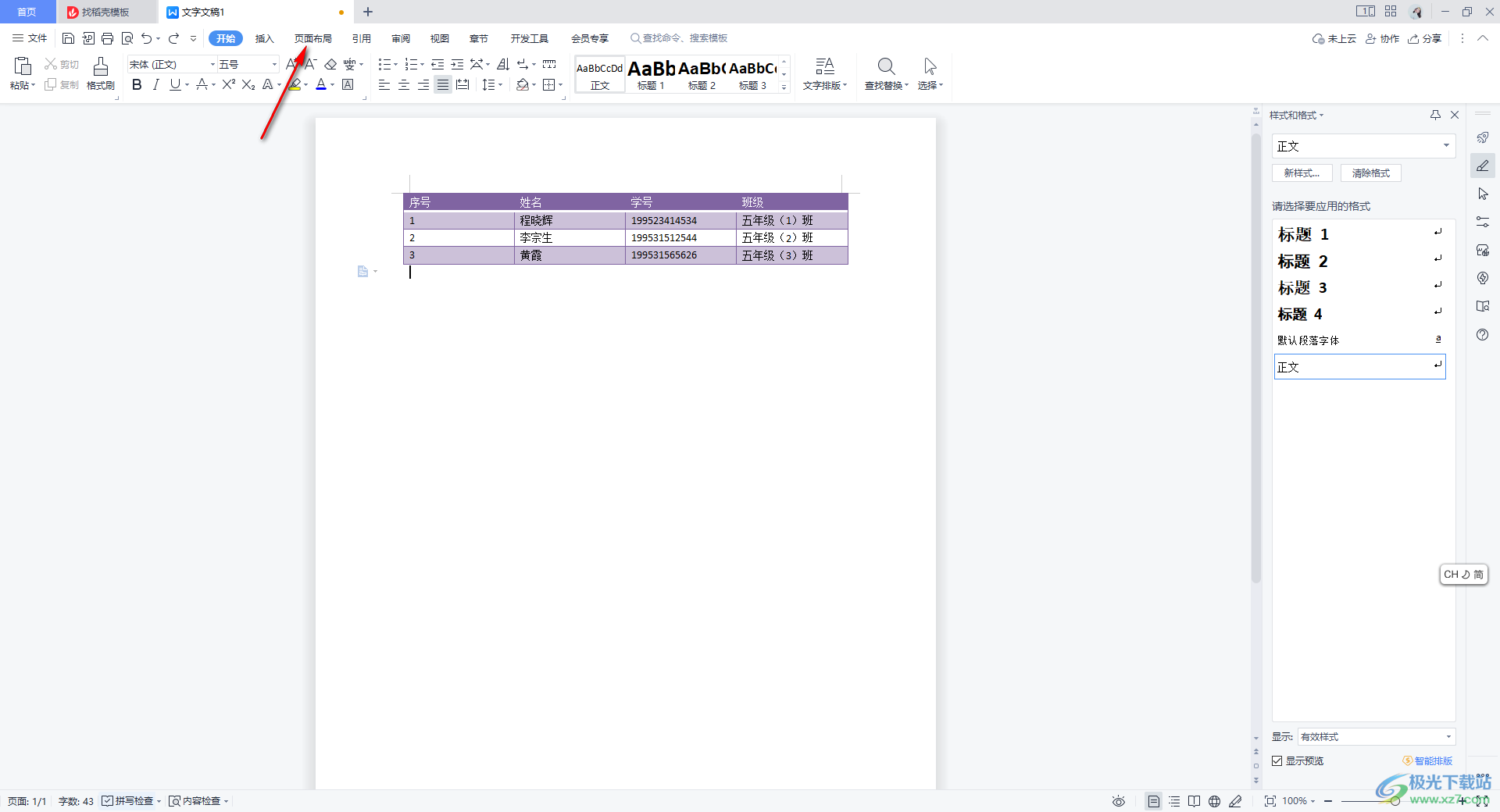The width and height of the screenshot is (1500, 812).
Task: Apply the highlight color swatch
Action: [295, 84]
